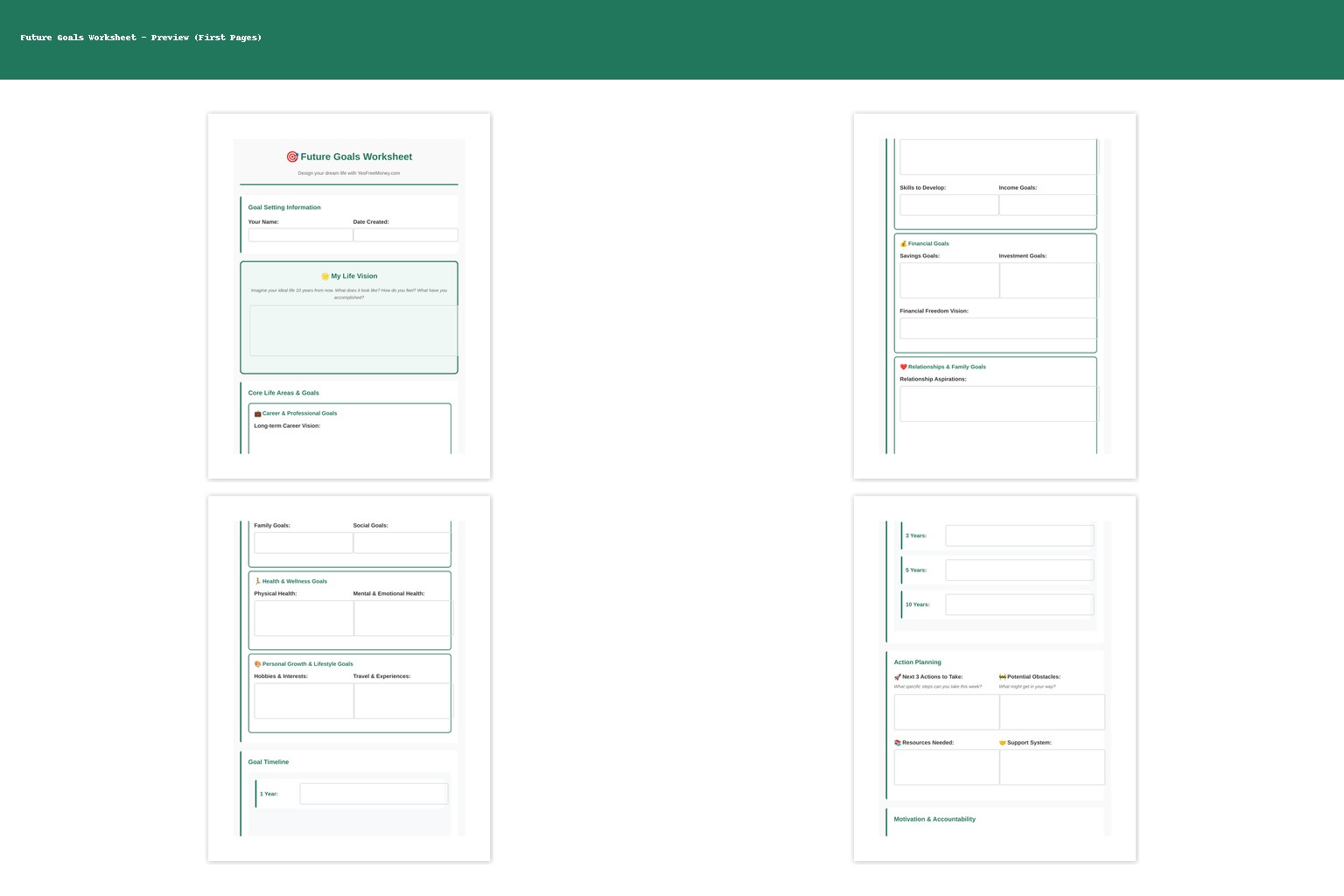Viewport: 1344px width, 896px height.
Task: Click the Motivation & Accountability section heading
Action: (934, 820)
